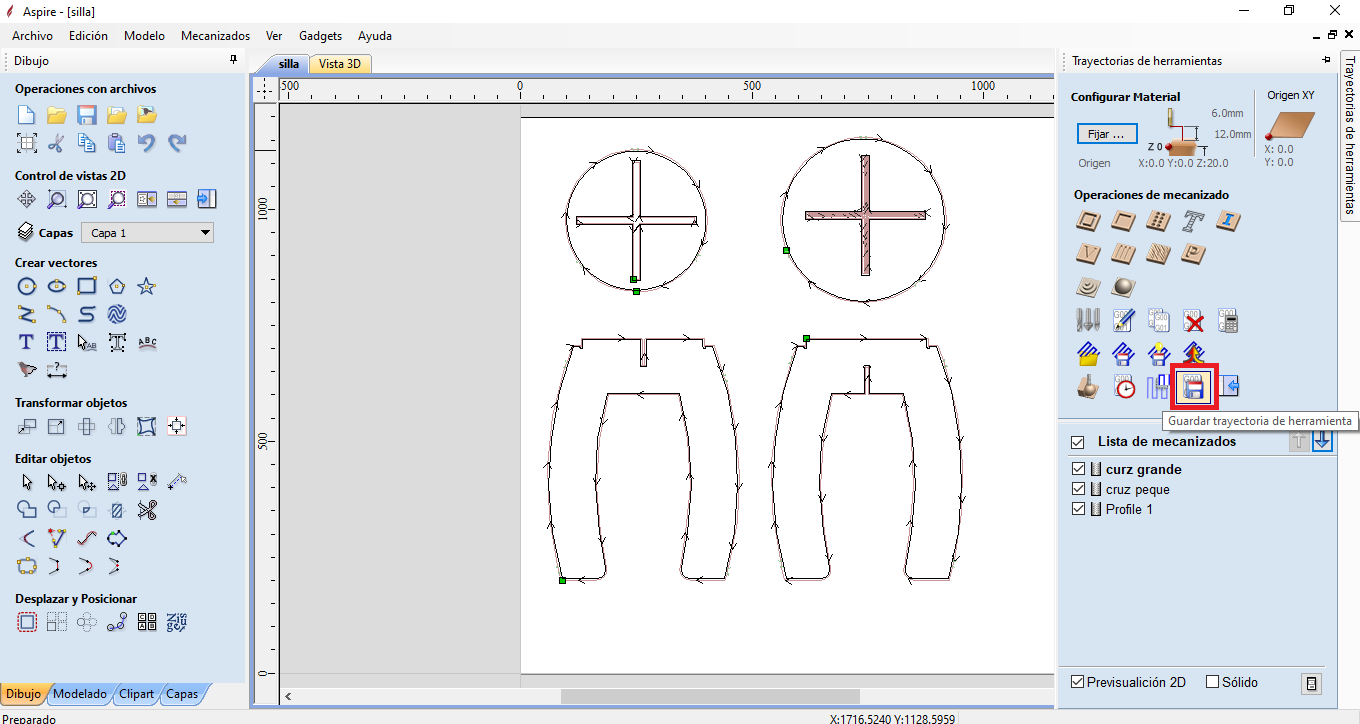Select the Pan view tool
This screenshot has height=724, width=1360.
pyautogui.click(x=27, y=199)
